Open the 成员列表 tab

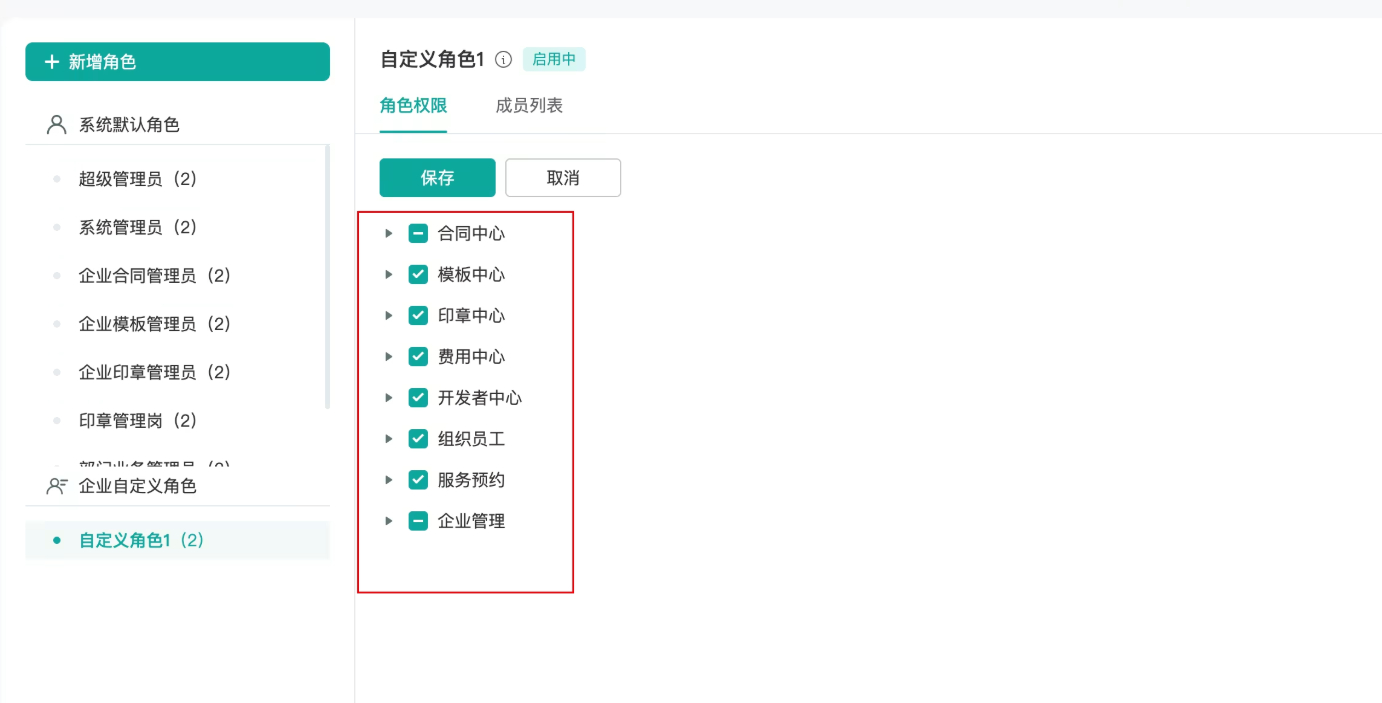point(529,106)
